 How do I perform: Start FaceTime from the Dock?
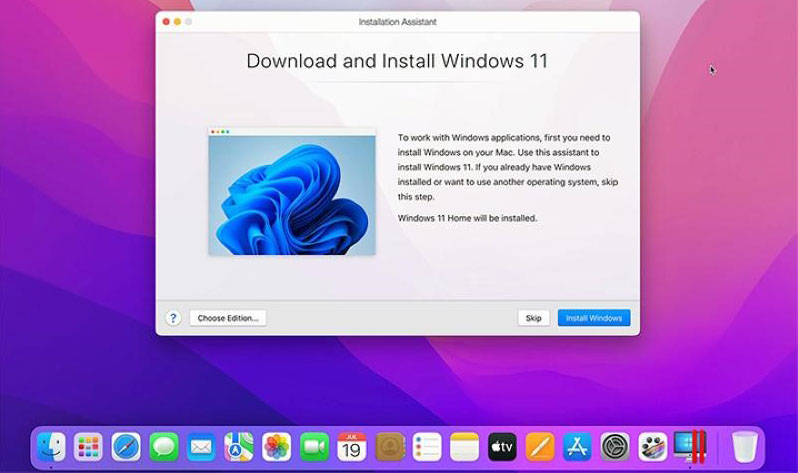pos(314,447)
